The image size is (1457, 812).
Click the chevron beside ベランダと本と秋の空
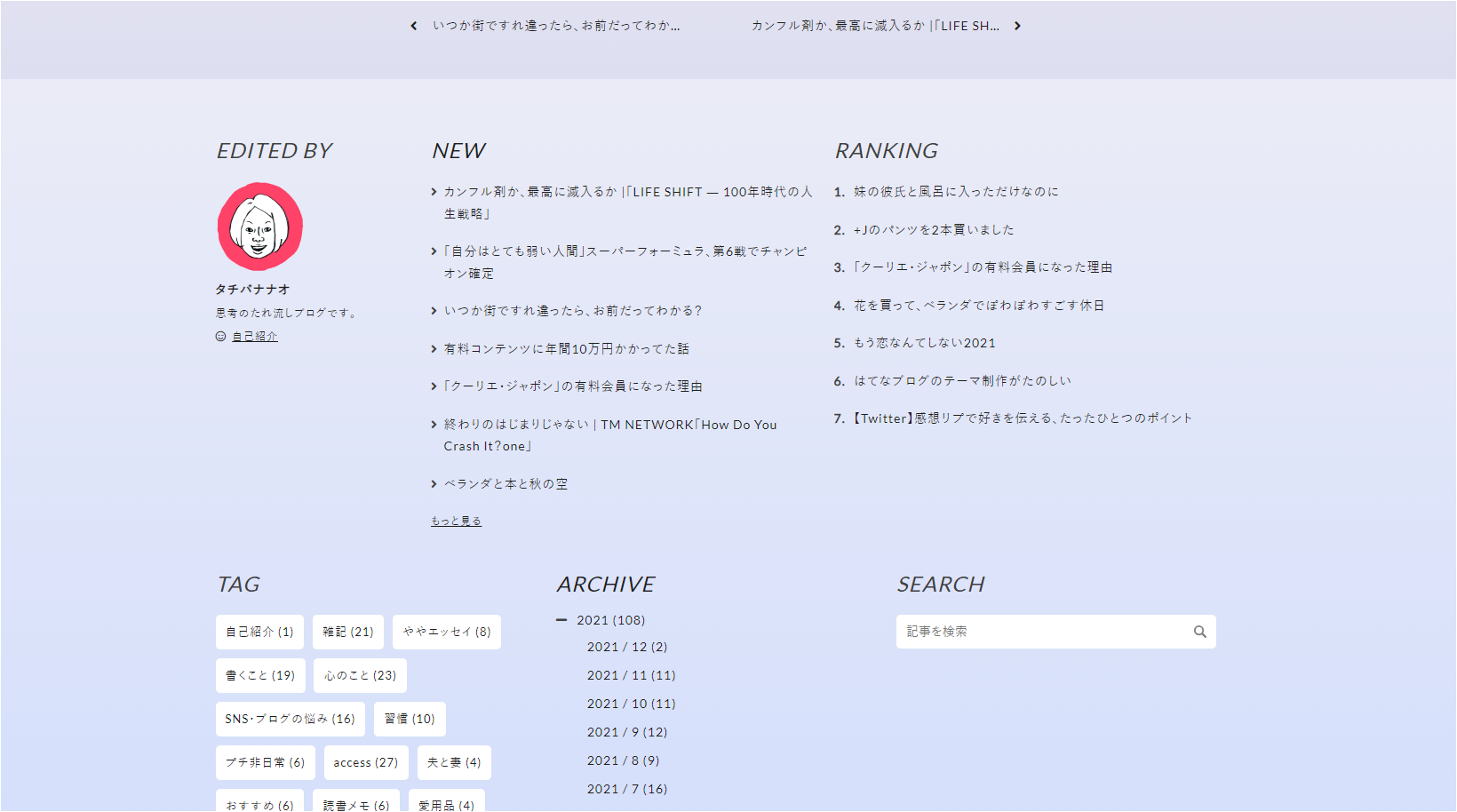point(433,483)
